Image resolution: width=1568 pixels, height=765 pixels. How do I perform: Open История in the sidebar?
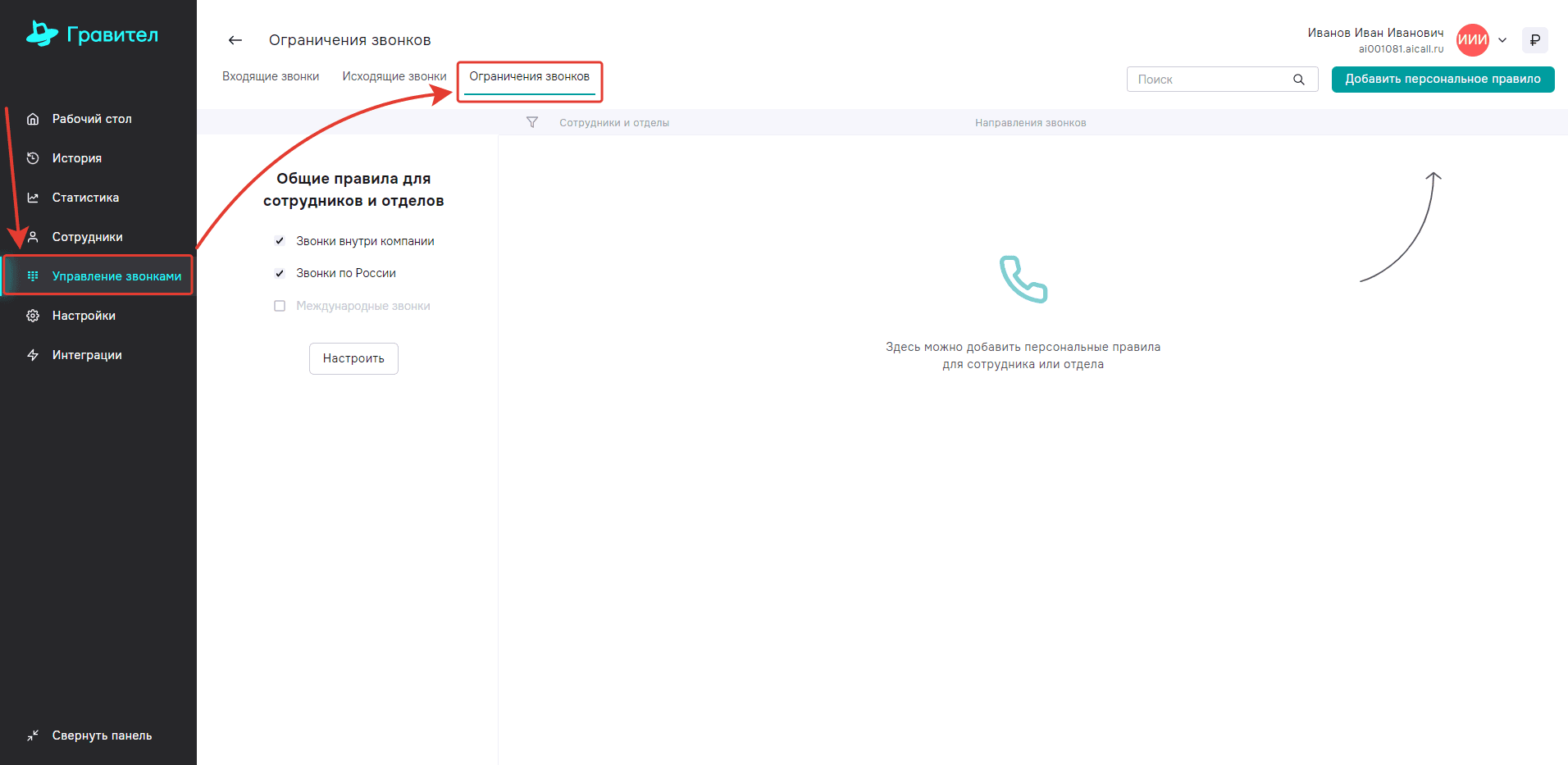[77, 158]
